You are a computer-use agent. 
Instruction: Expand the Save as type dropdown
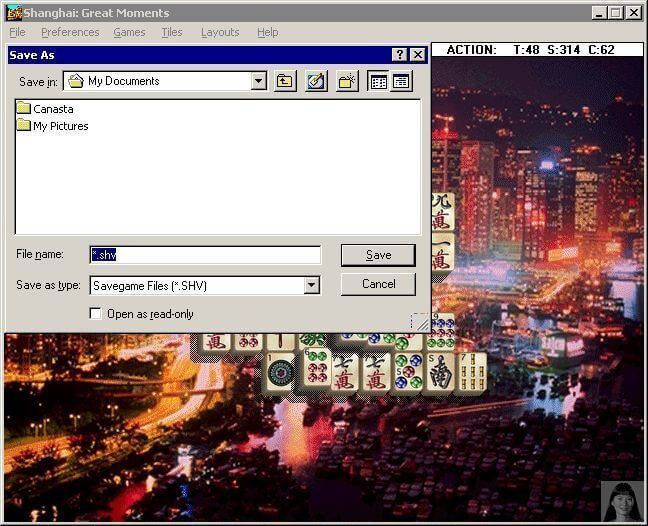coord(312,285)
